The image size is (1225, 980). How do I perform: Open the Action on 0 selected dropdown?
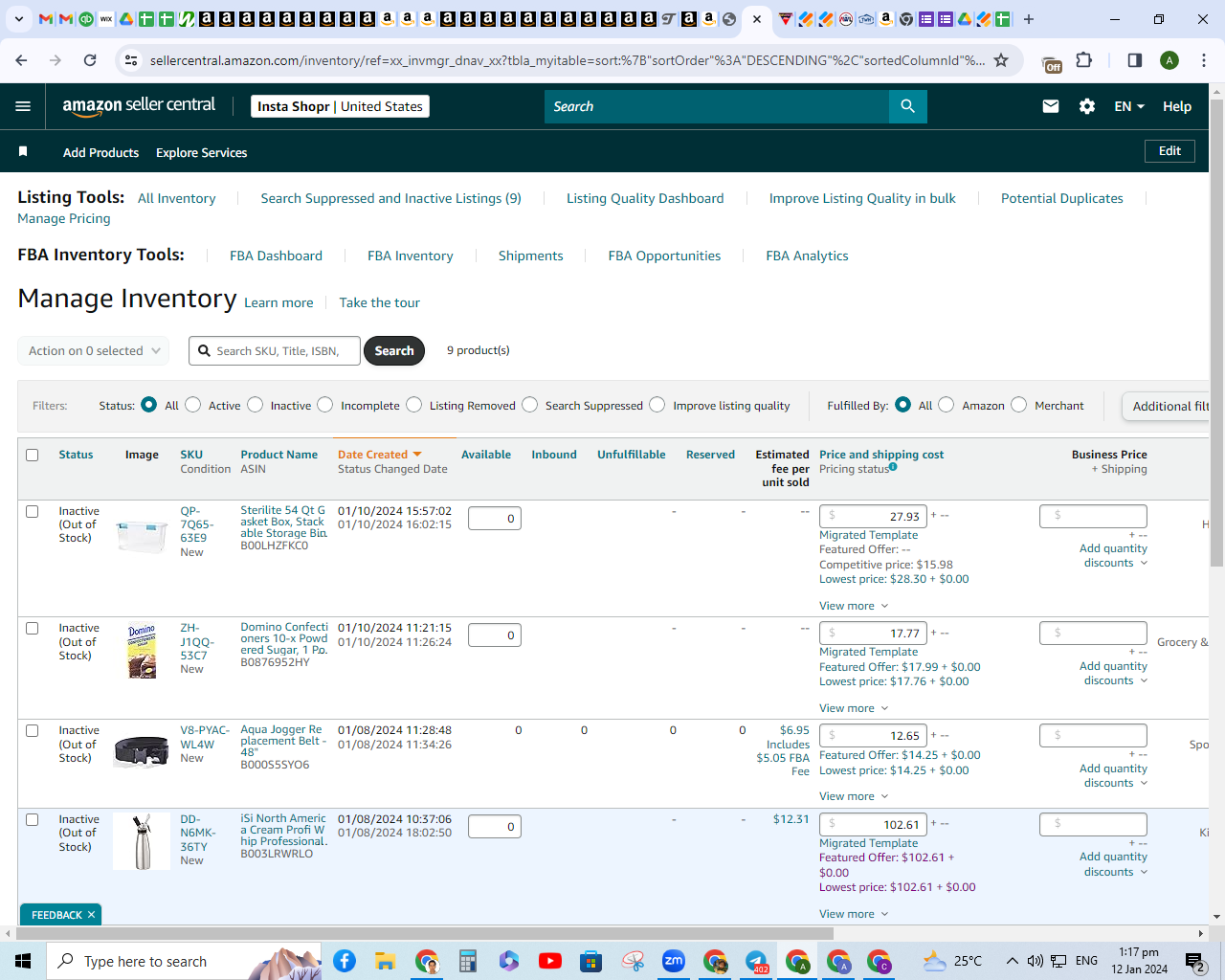pyautogui.click(x=93, y=351)
